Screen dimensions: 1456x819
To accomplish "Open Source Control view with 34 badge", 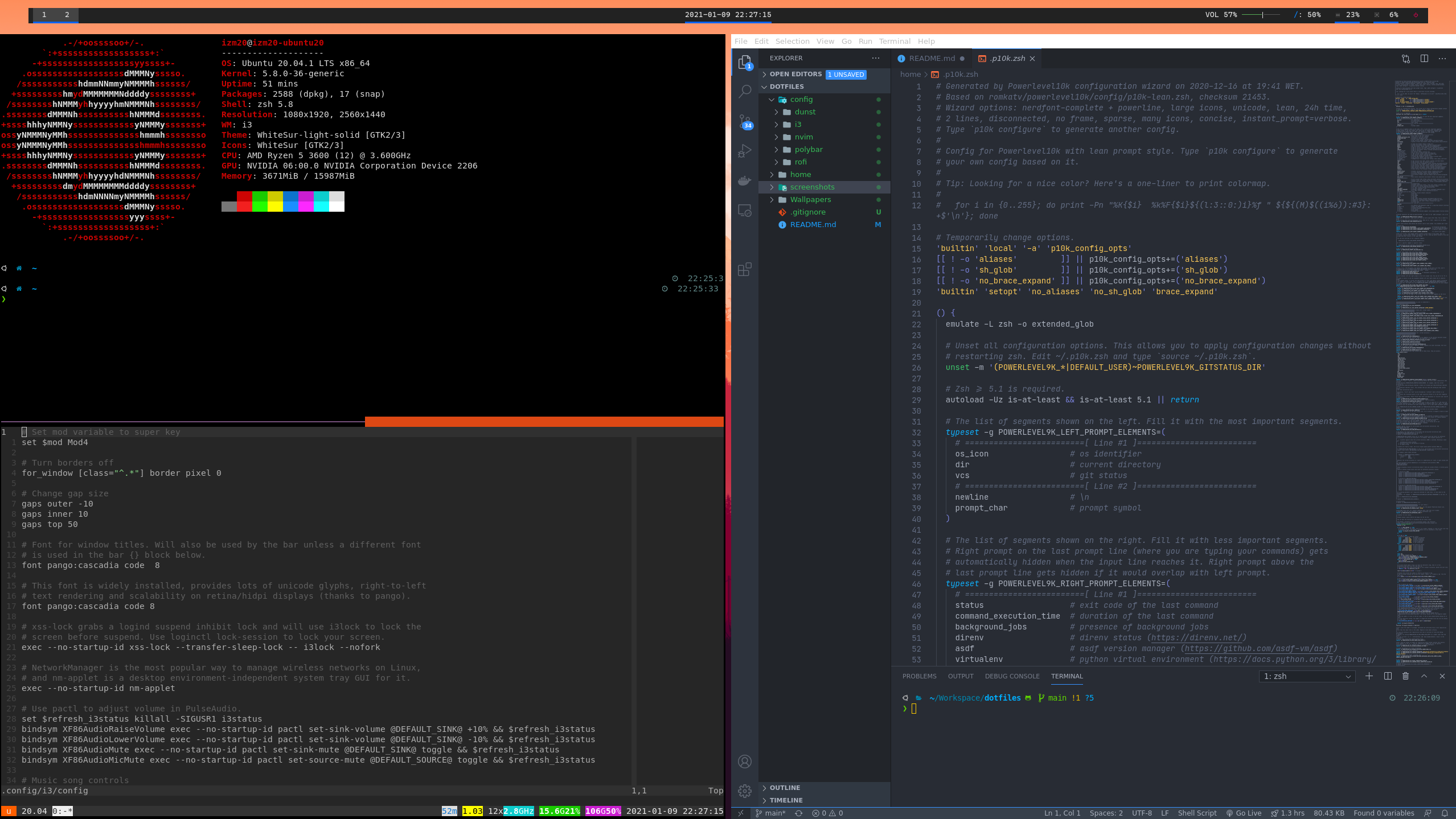I will pos(745,121).
